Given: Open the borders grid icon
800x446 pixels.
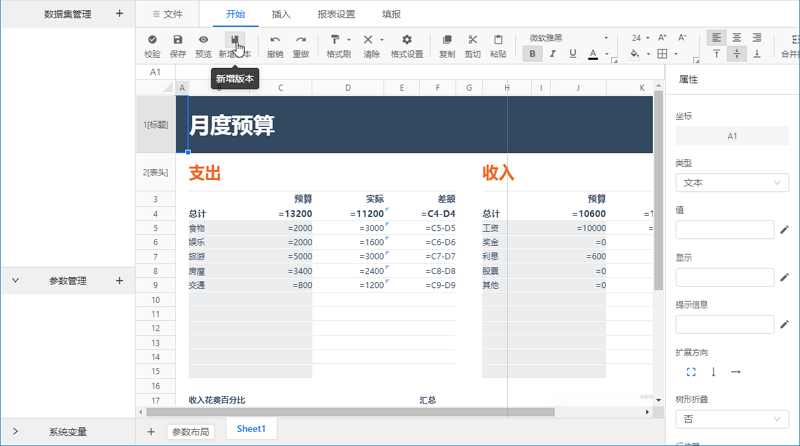Looking at the screenshot, I should [662, 54].
